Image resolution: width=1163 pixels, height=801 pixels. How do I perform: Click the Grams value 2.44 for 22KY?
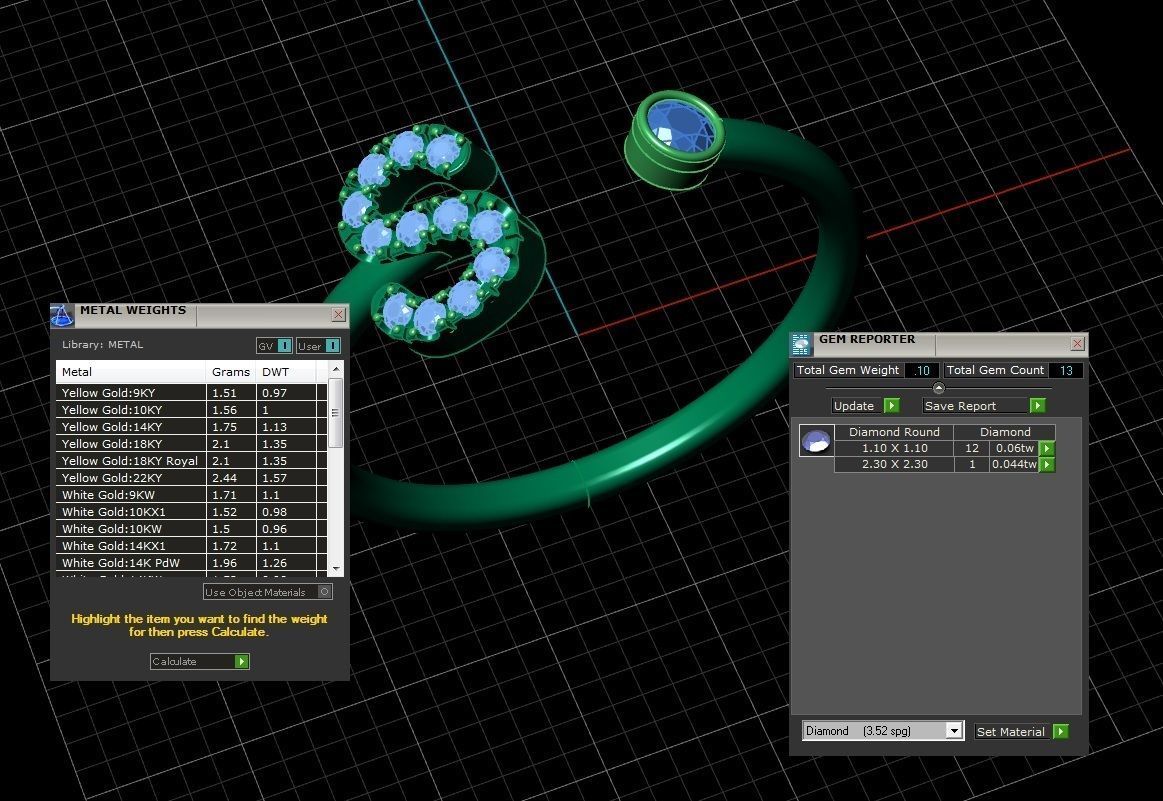(x=231, y=478)
